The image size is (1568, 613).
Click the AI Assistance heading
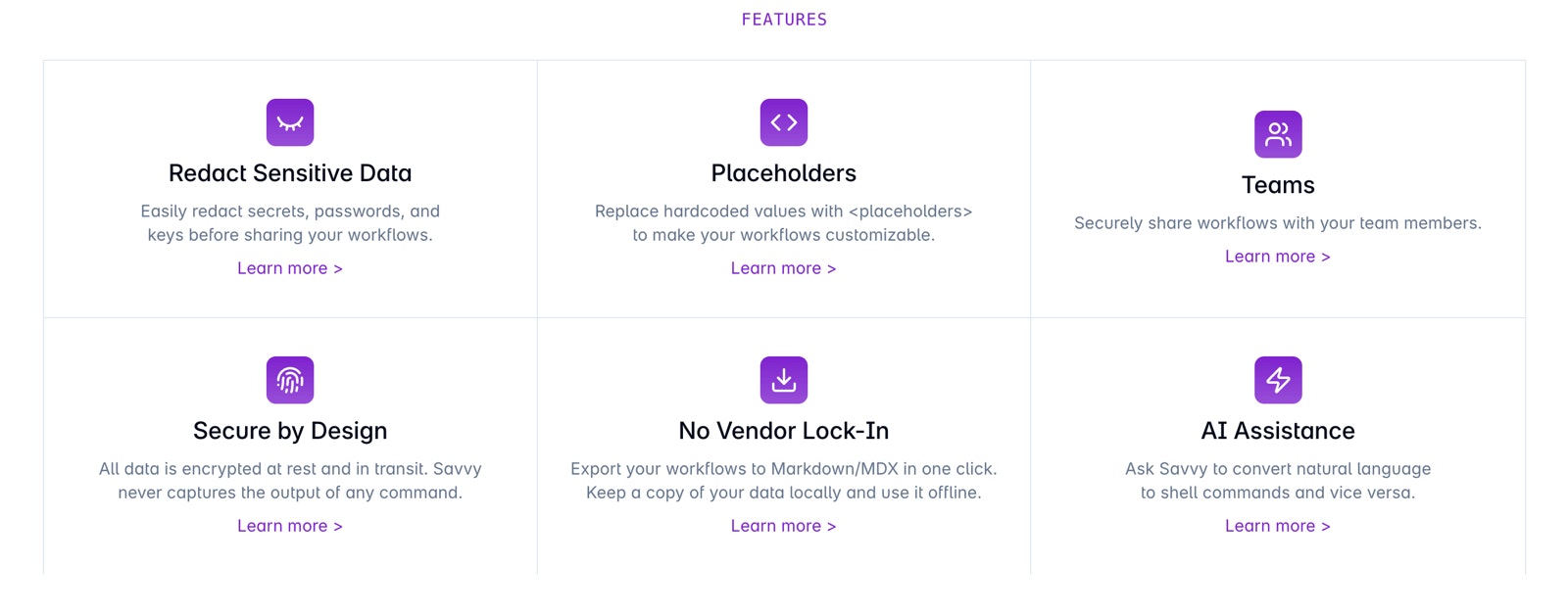tap(1278, 431)
